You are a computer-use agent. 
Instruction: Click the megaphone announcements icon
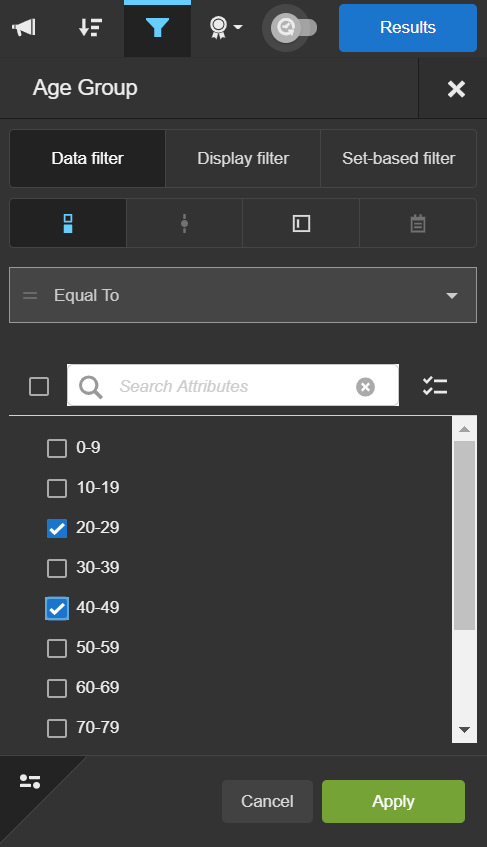coord(24,28)
